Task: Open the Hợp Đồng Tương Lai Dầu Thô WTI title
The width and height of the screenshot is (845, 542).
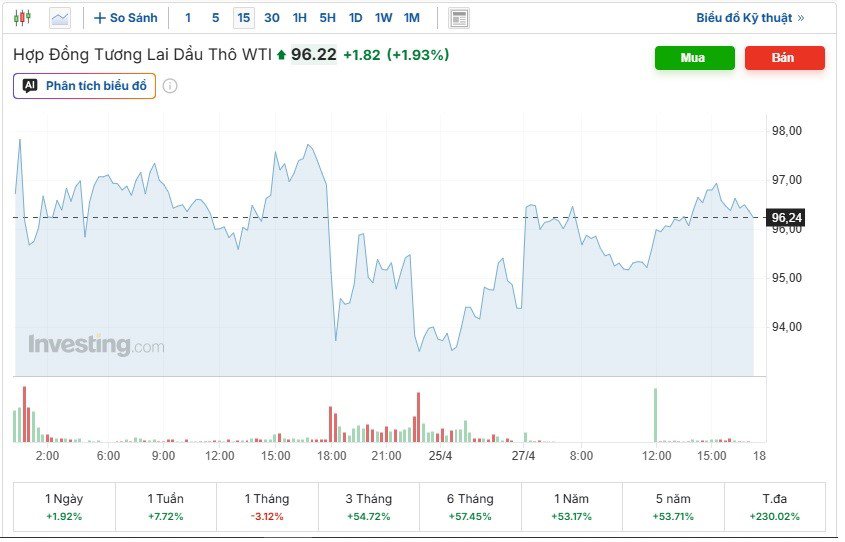Action: (141, 55)
